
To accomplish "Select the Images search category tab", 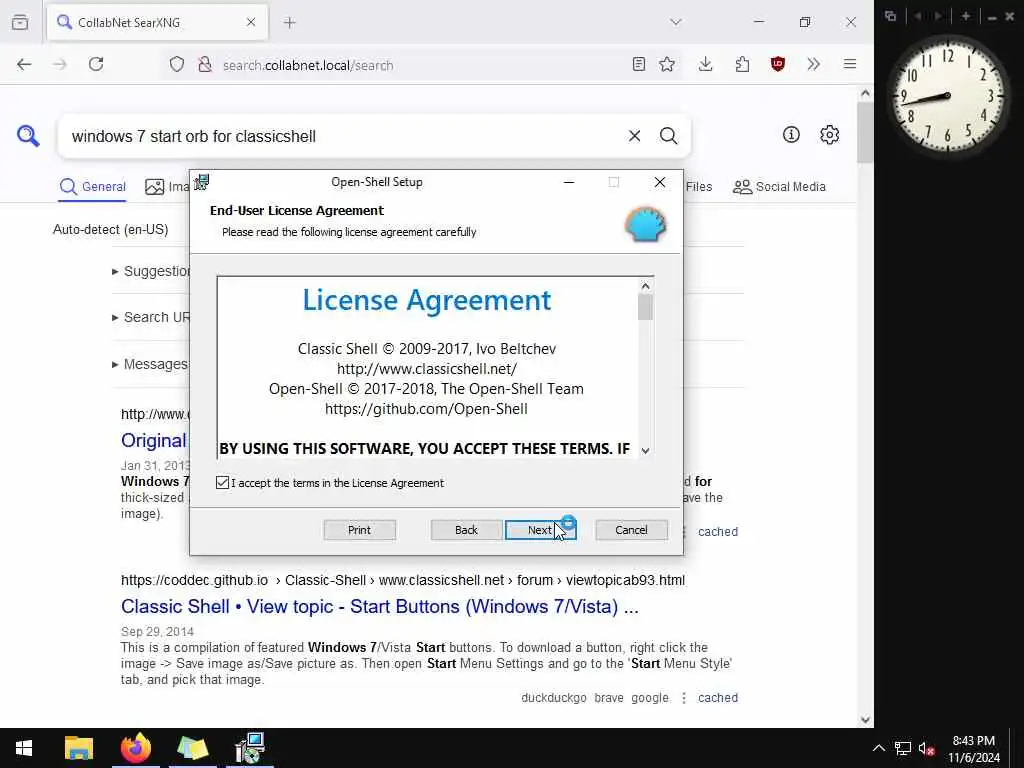I will coord(167,187).
